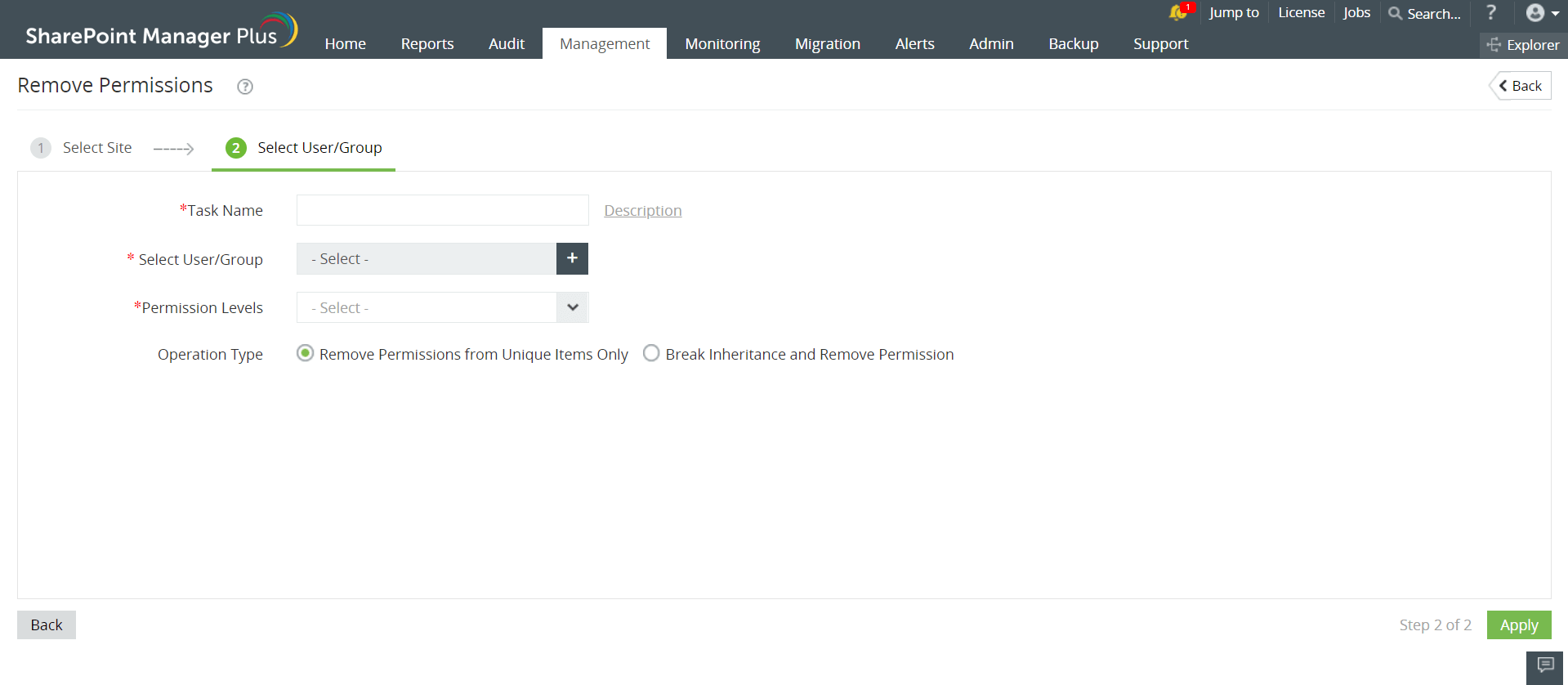Switch to the Migration tab

tap(827, 43)
